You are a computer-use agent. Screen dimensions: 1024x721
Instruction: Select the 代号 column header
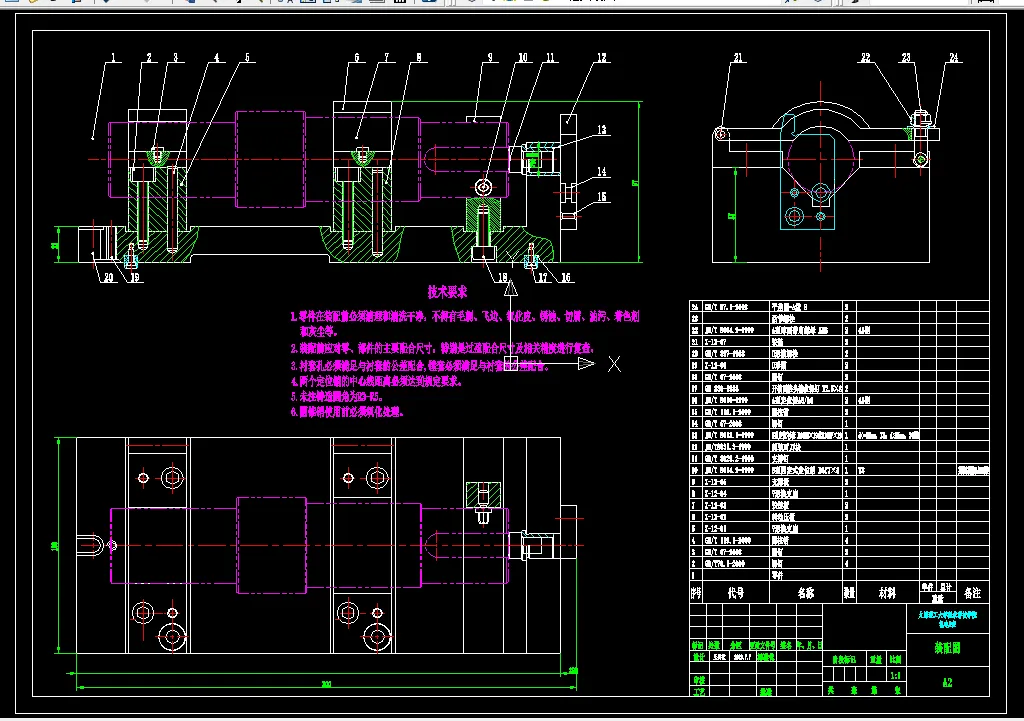tap(735, 592)
